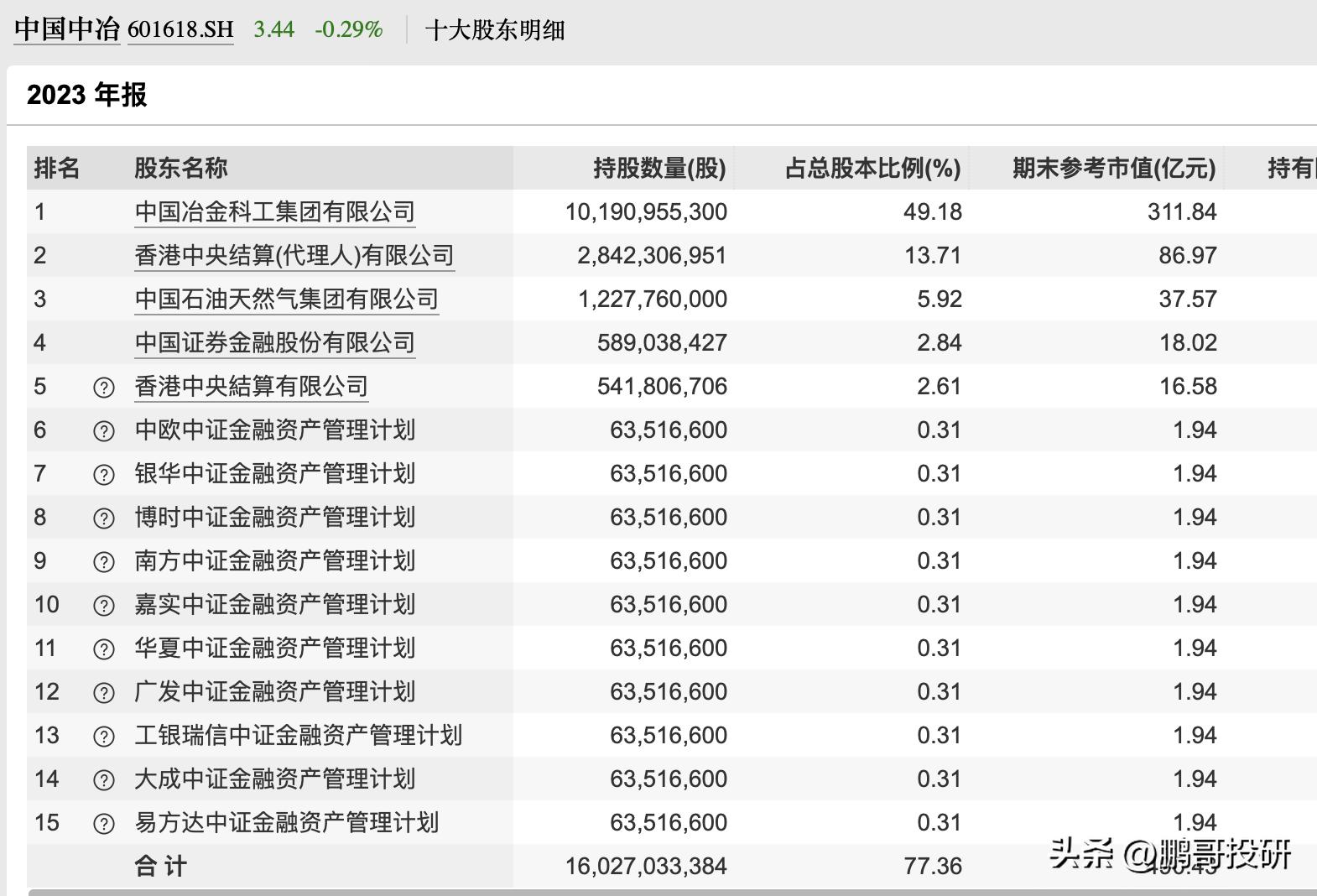Select row 大成中证金融资产管理计划
This screenshot has height=896, width=1317.
pyautogui.click(x=672, y=779)
